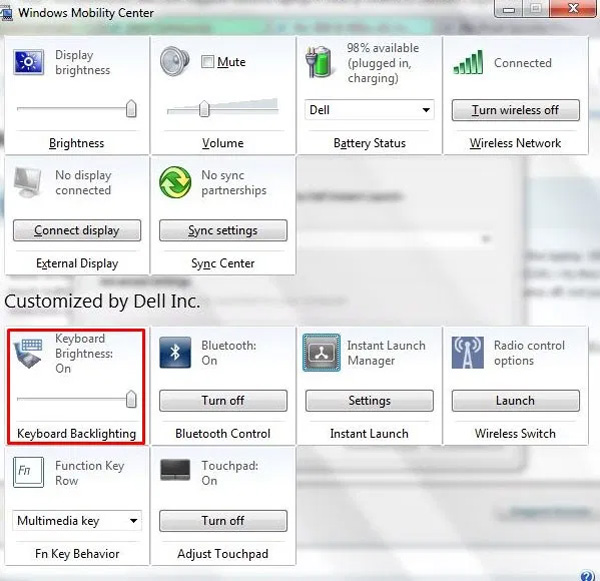Click the Adjust Touchpad label
600x581 pixels.
[223, 554]
